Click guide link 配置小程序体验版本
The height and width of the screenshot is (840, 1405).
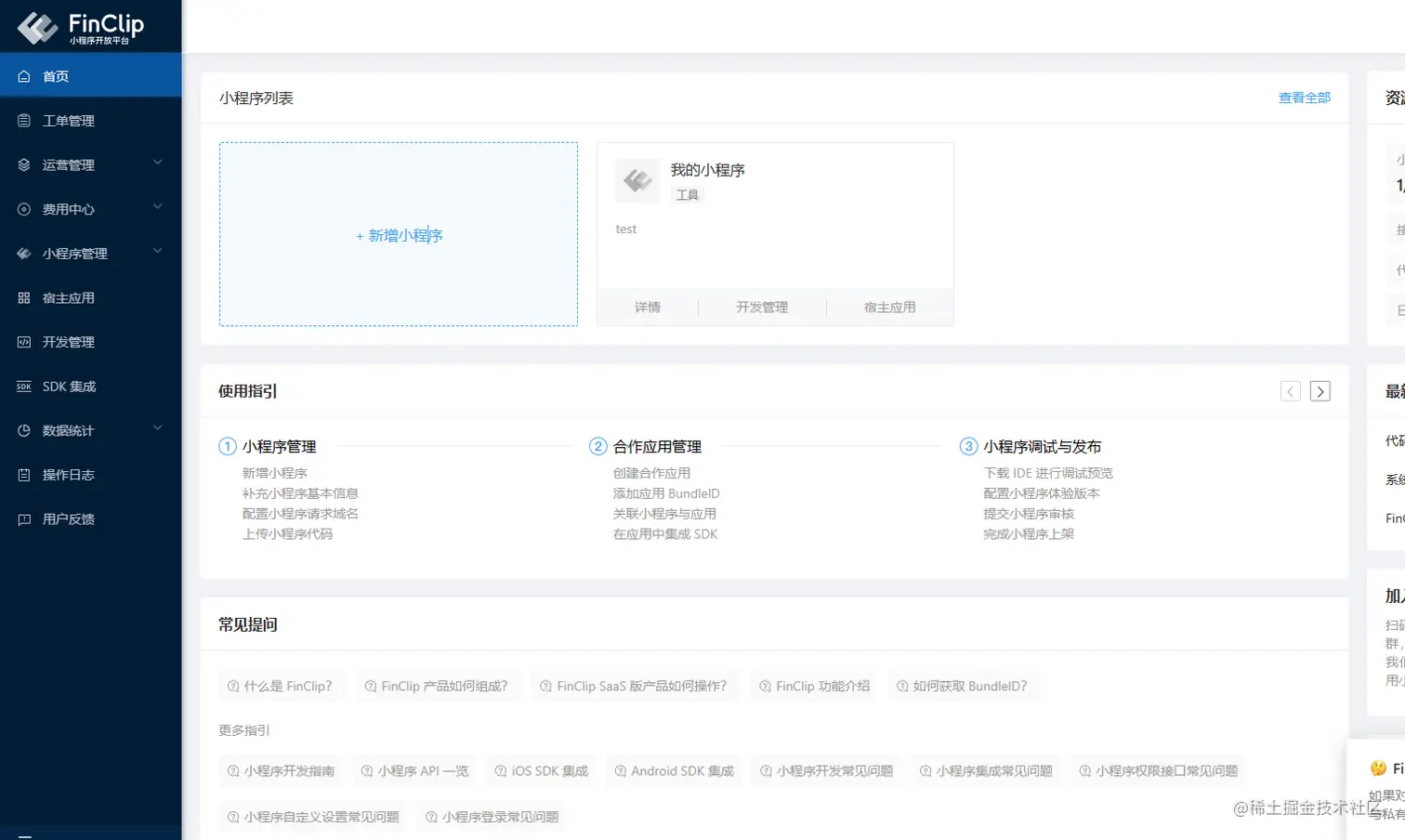point(1042,493)
